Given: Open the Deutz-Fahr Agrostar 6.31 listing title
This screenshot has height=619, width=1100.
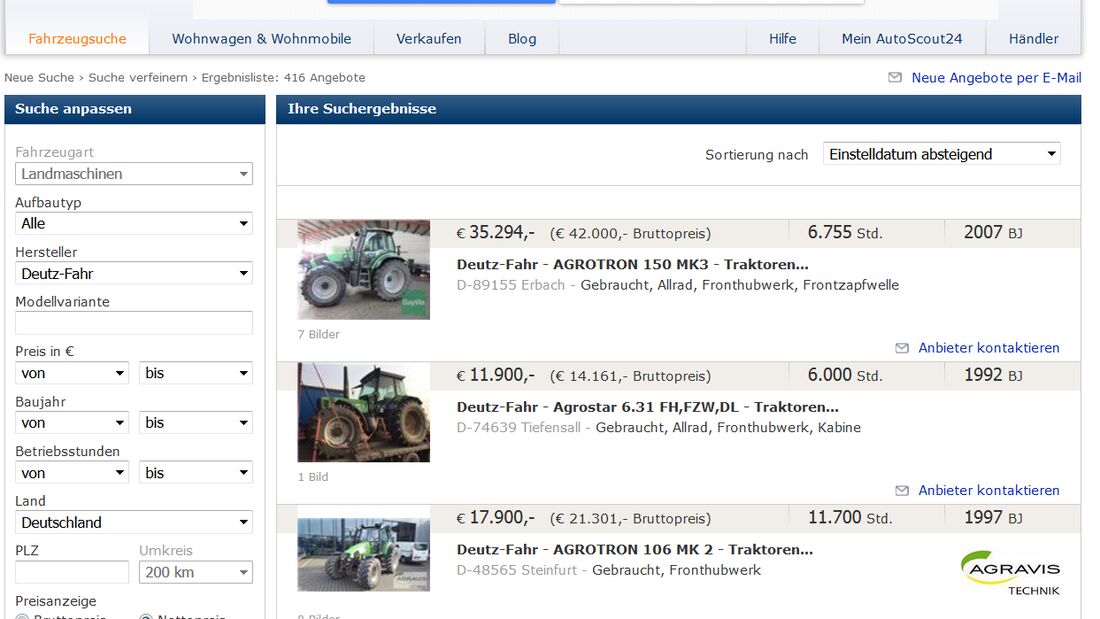Looking at the screenshot, I should click(x=647, y=407).
